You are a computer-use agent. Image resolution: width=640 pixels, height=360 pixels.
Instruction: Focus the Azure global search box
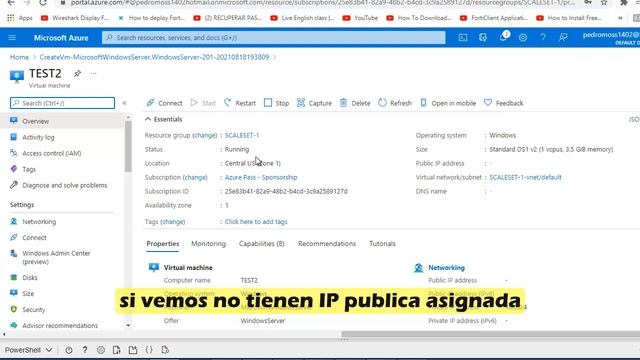coord(273,38)
